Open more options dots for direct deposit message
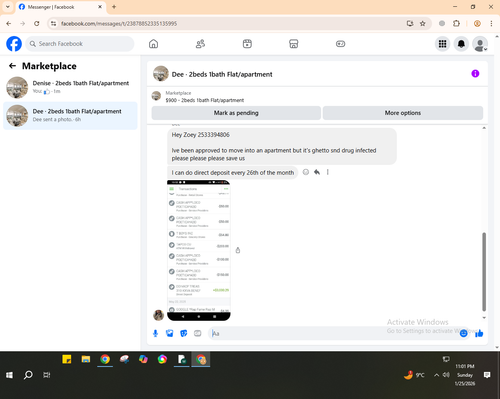Viewport: 500px width, 399px height. 328,172
